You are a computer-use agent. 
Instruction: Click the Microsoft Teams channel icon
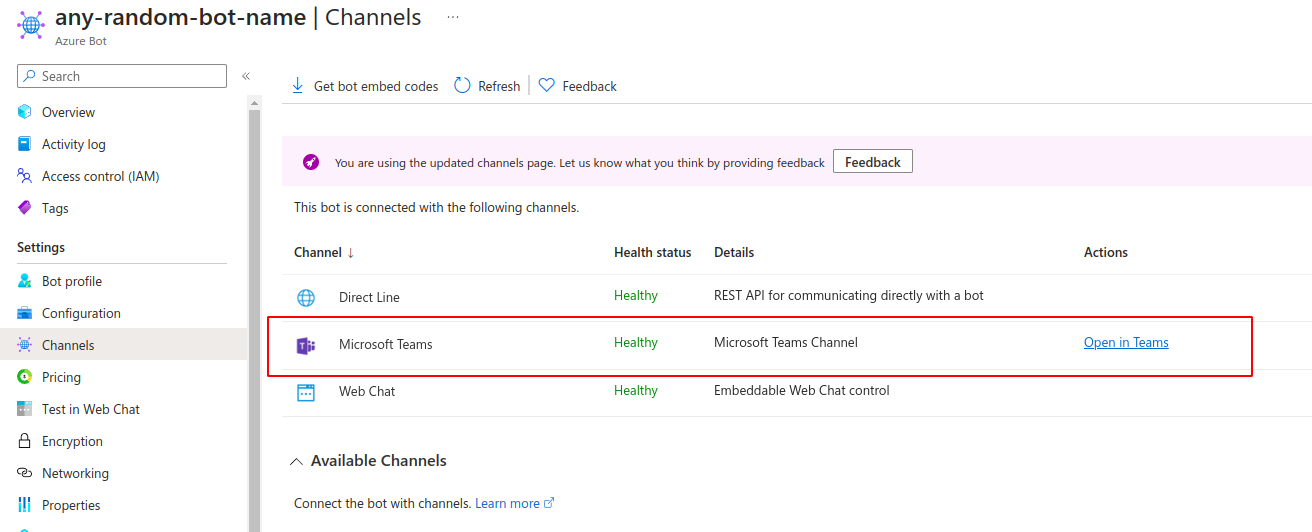pos(306,346)
